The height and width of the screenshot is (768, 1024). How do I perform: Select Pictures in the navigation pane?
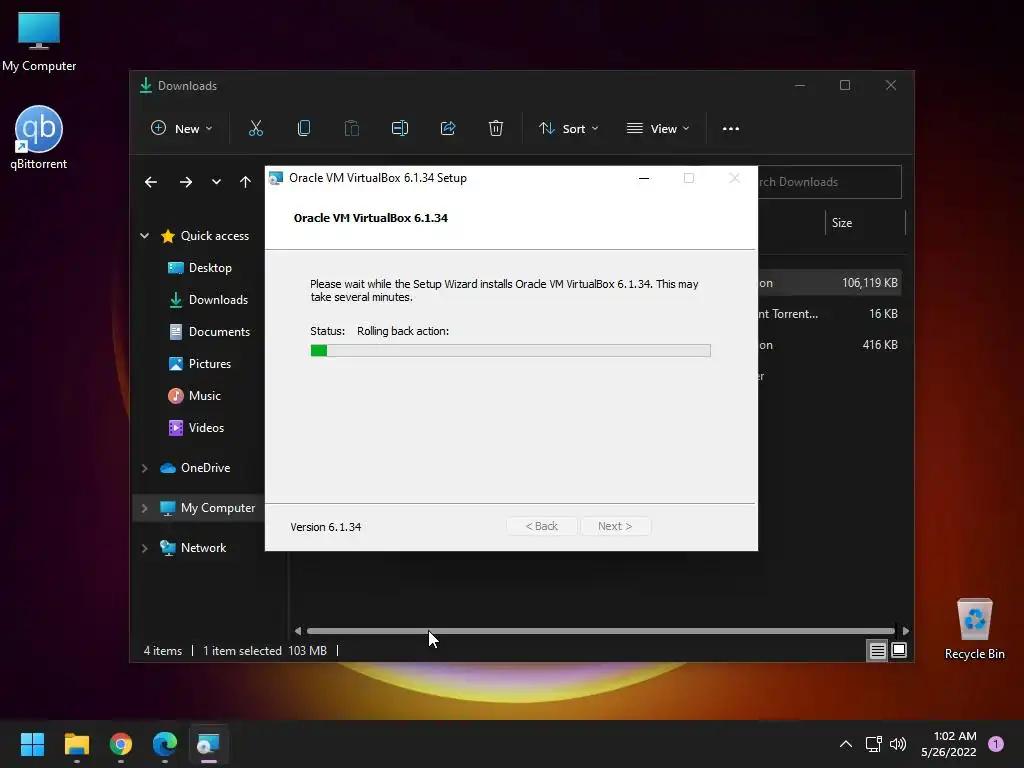pyautogui.click(x=200, y=364)
